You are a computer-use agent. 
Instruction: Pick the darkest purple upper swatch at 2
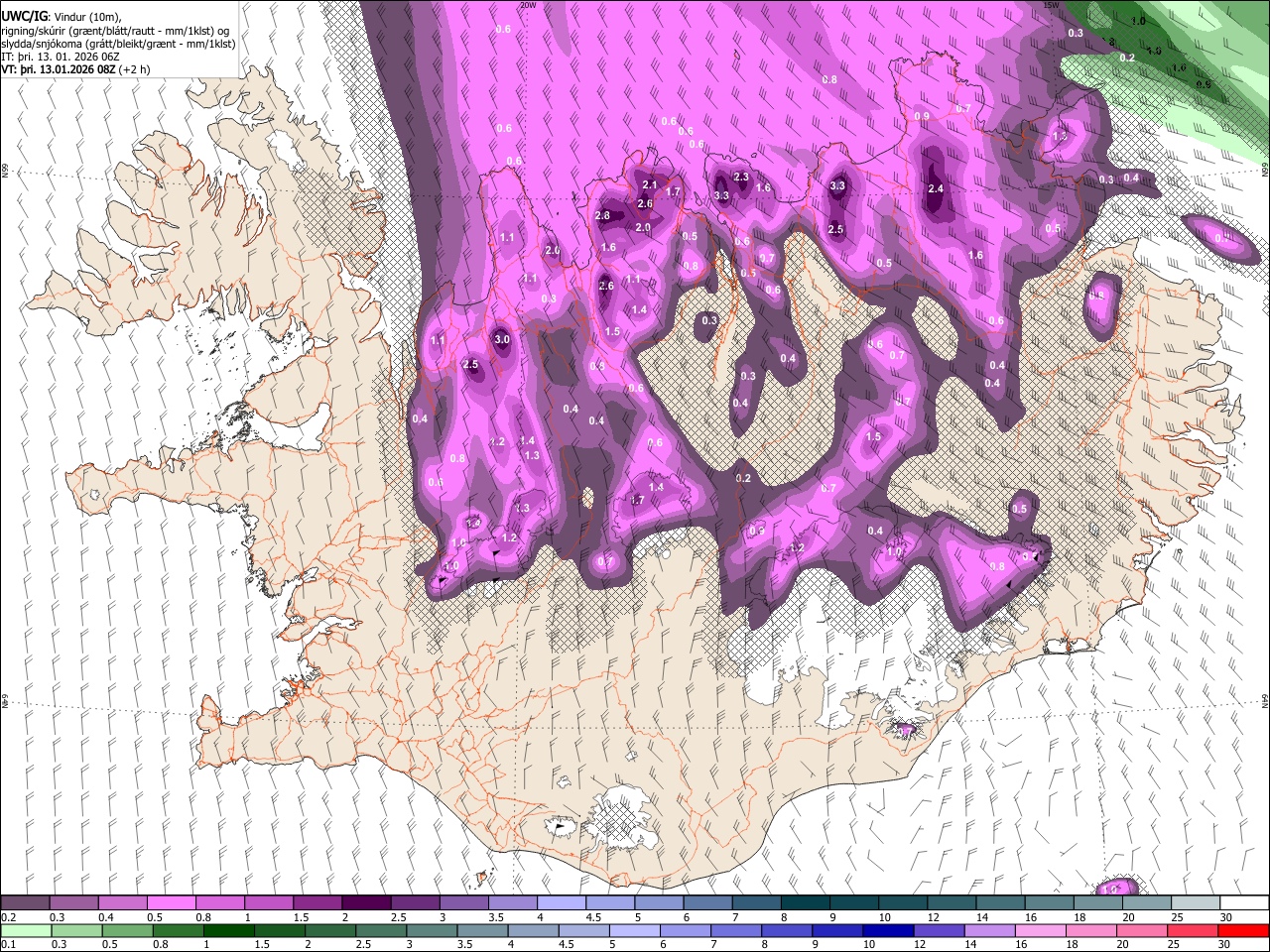coord(366,903)
